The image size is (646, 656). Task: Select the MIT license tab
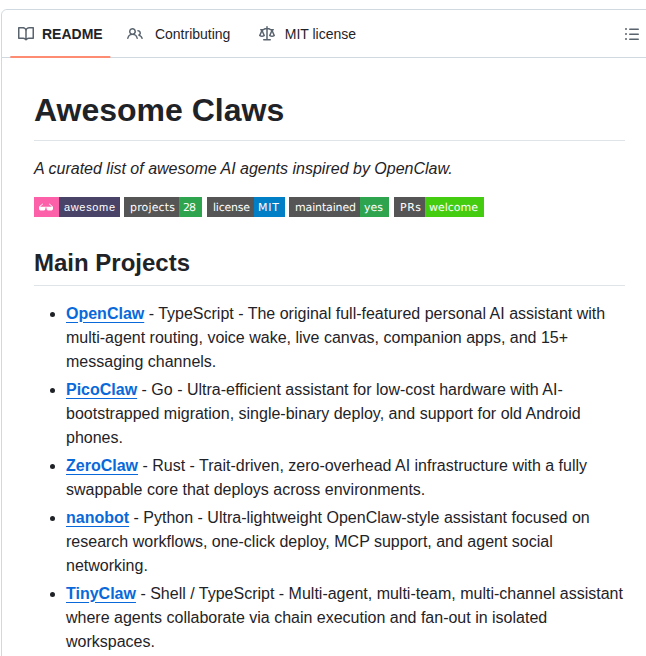319,34
